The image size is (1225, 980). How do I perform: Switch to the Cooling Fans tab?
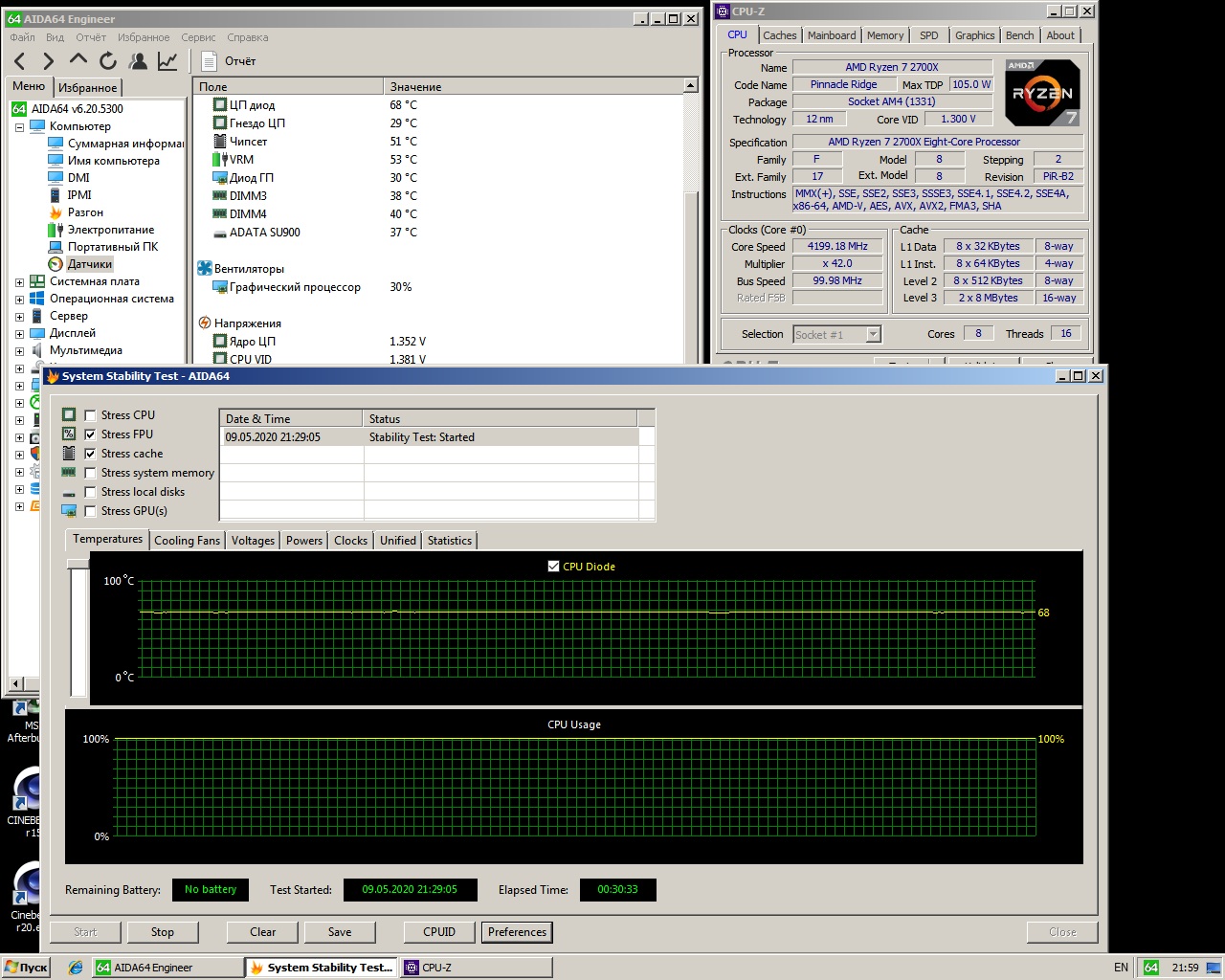coord(187,541)
